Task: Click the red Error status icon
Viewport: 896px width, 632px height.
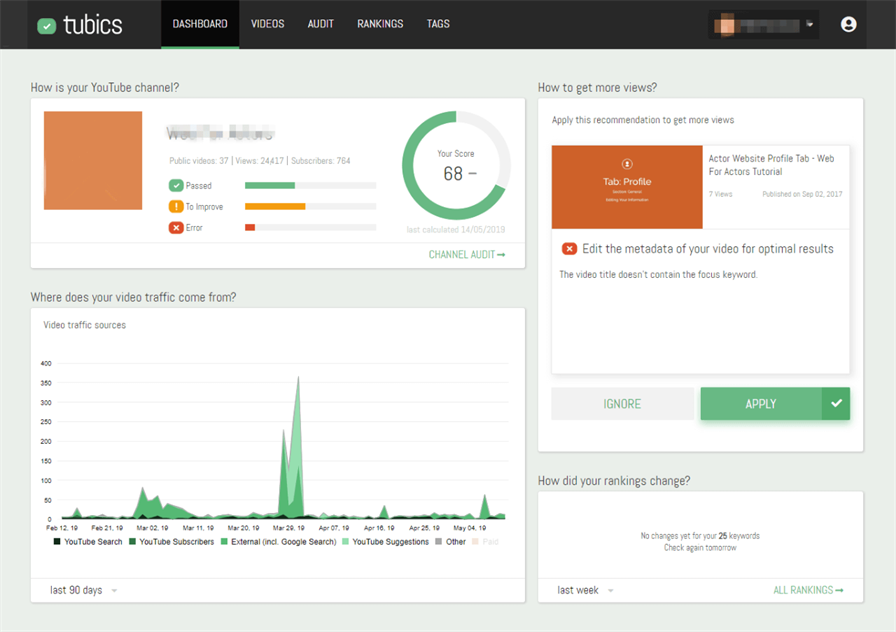Action: point(176,227)
